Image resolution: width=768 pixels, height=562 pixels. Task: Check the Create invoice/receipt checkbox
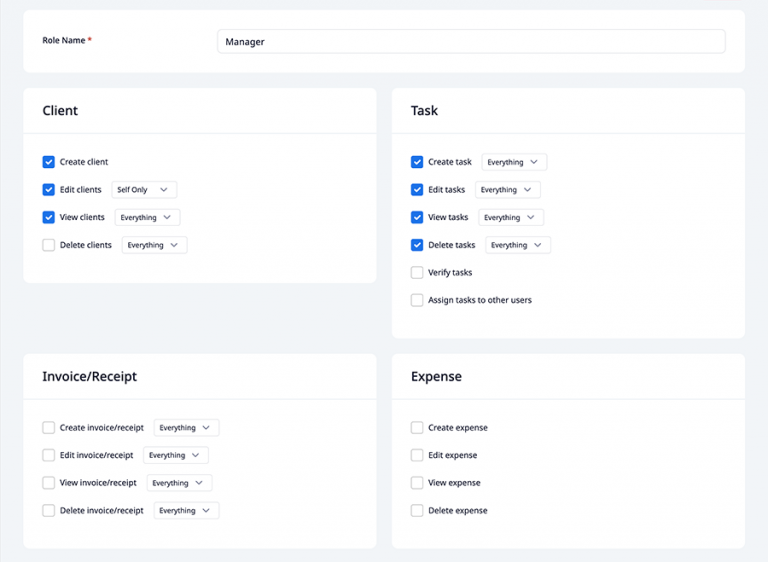click(49, 428)
